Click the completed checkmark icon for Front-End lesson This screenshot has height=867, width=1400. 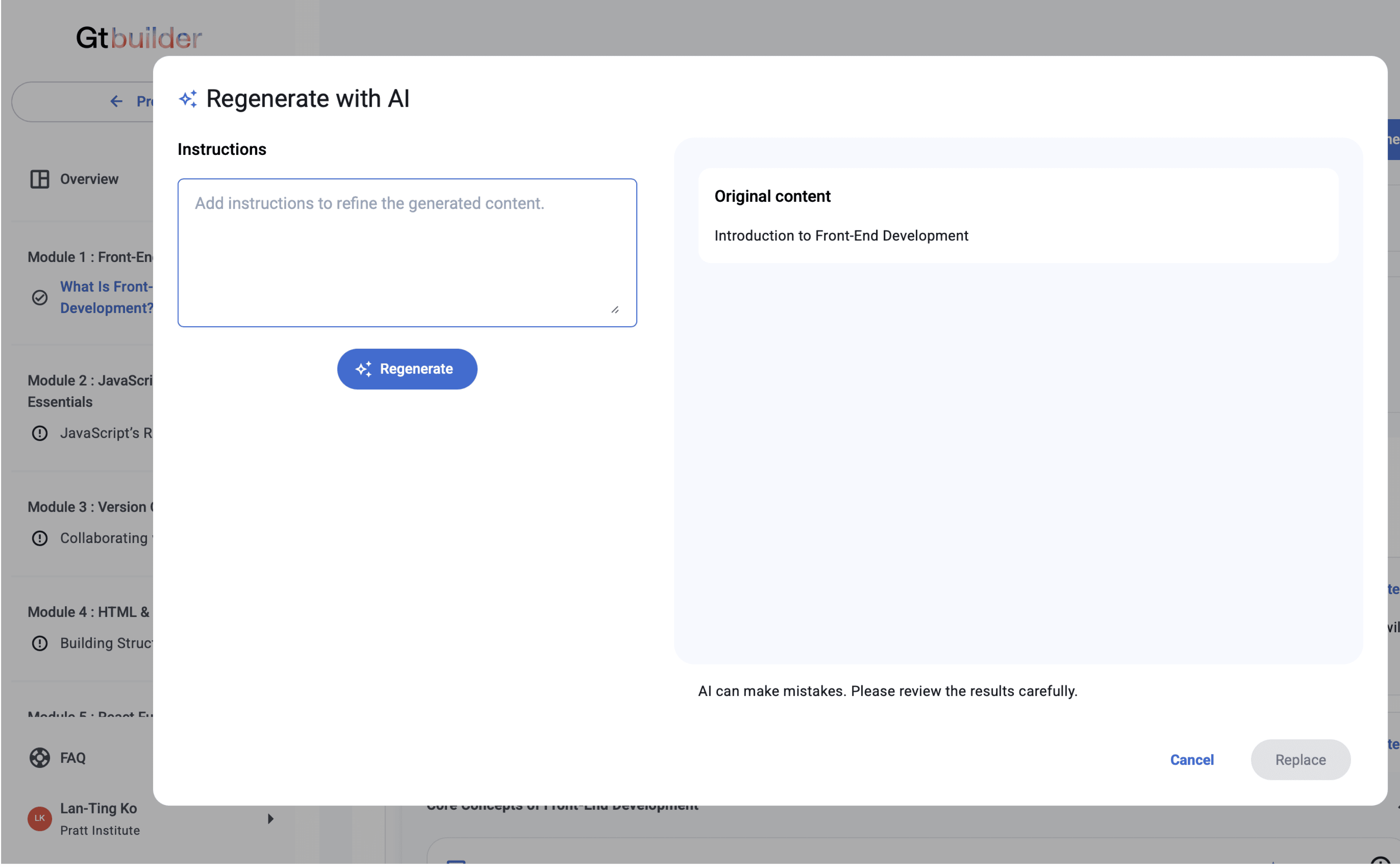point(40,297)
